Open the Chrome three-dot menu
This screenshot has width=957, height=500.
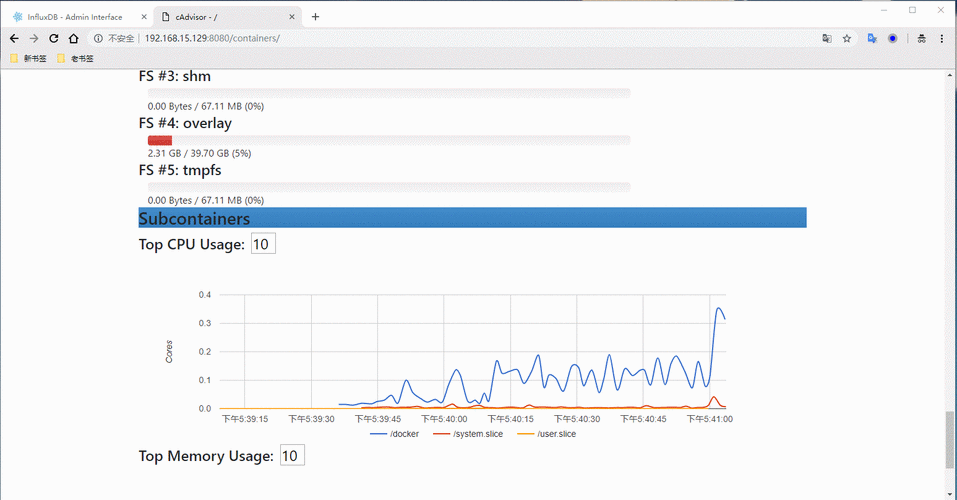(x=942, y=38)
